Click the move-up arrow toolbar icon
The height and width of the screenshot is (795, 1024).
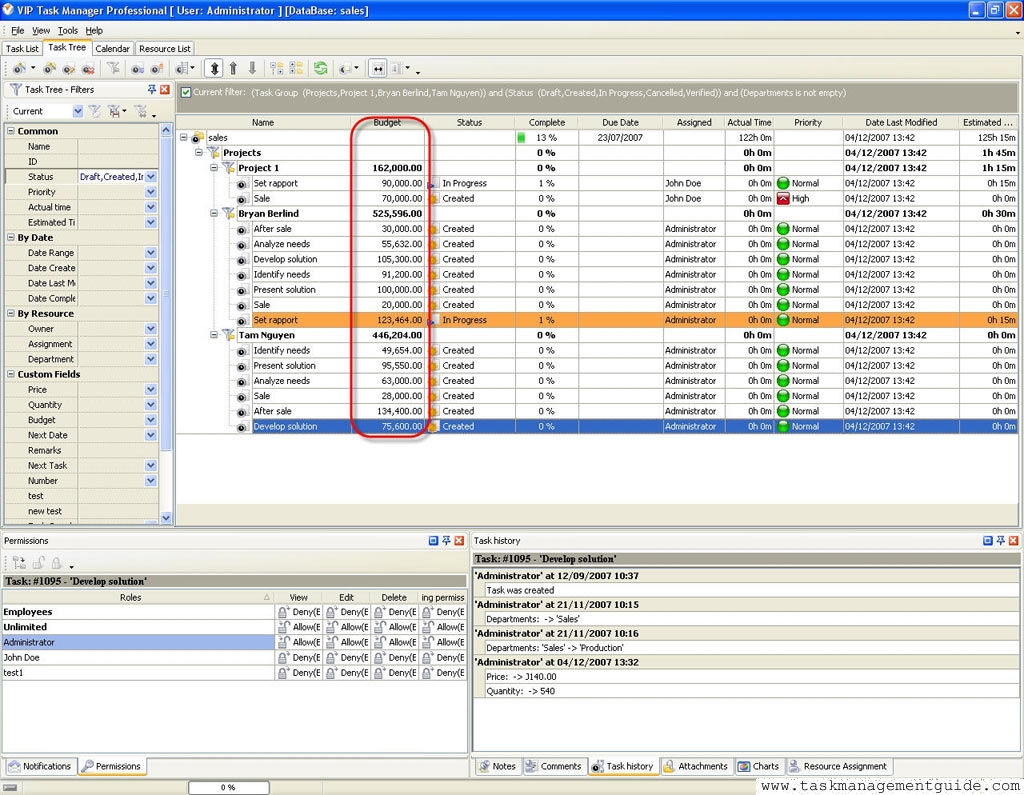(233, 68)
